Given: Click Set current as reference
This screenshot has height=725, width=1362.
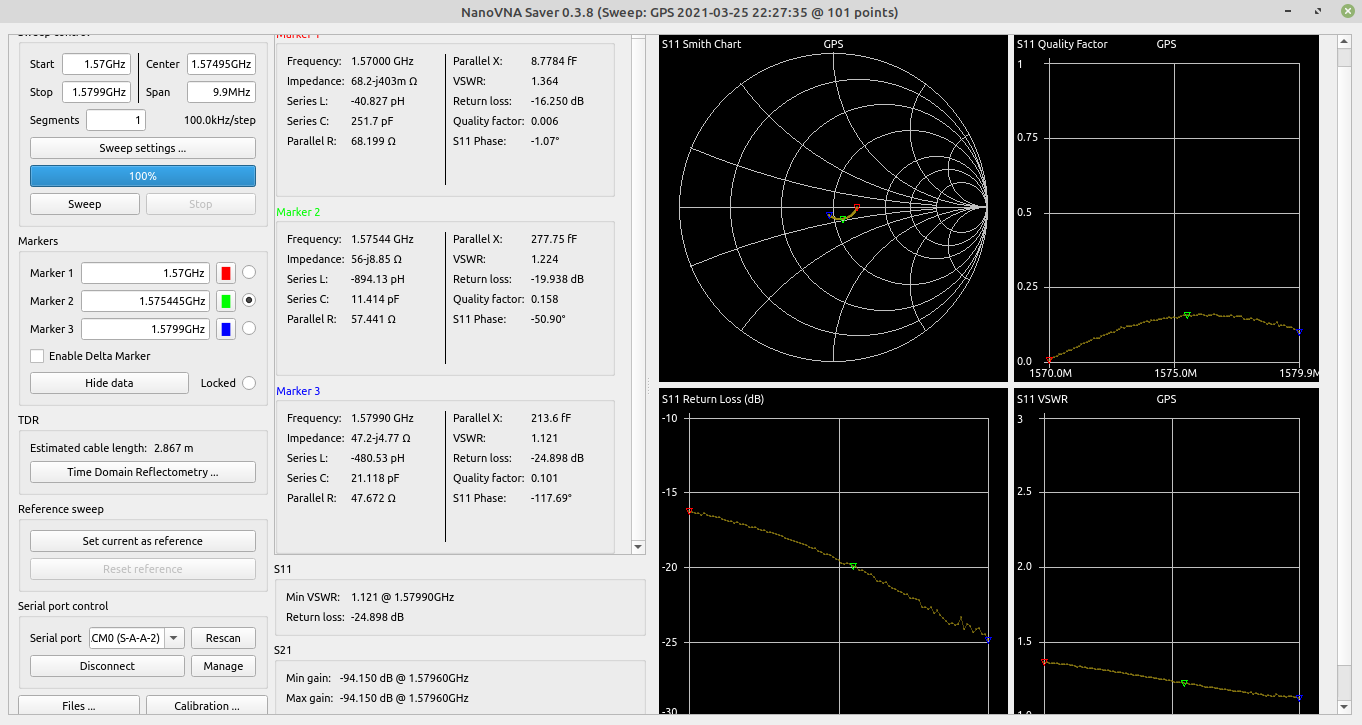Looking at the screenshot, I should [143, 541].
